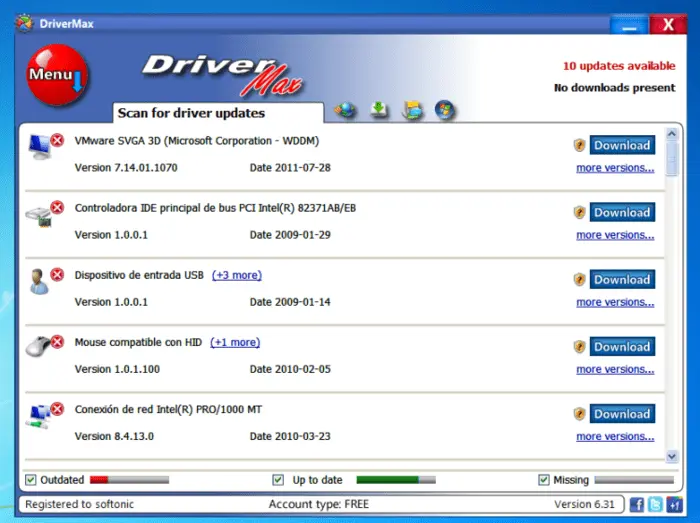Open the Facebook share icon

(x=637, y=505)
